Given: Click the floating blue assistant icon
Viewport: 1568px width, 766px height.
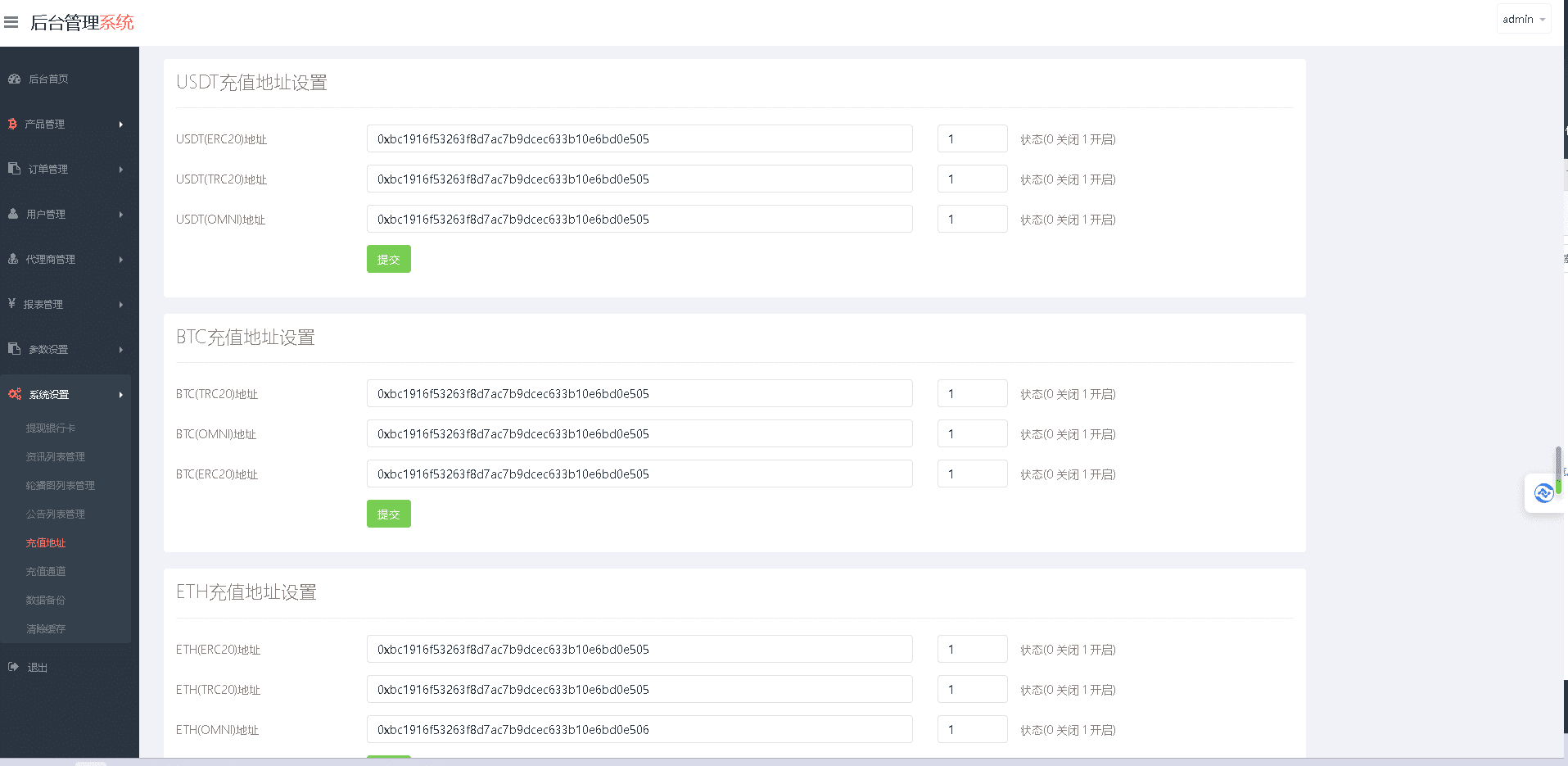Looking at the screenshot, I should pyautogui.click(x=1543, y=492).
